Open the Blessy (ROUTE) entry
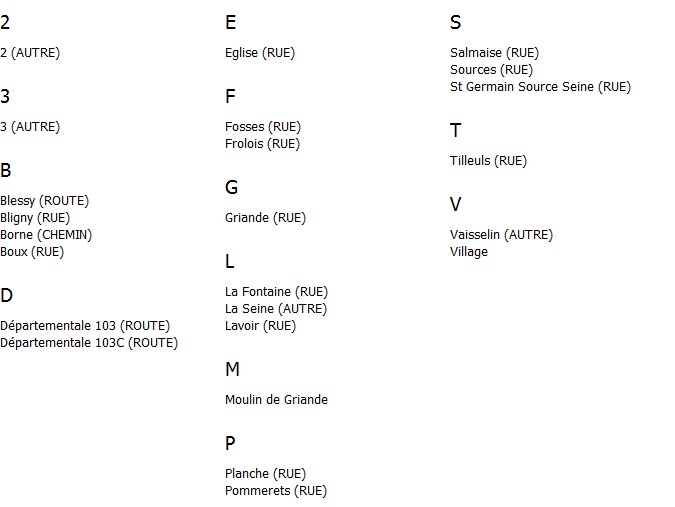Image resolution: width=675 pixels, height=507 pixels. click(x=44, y=201)
